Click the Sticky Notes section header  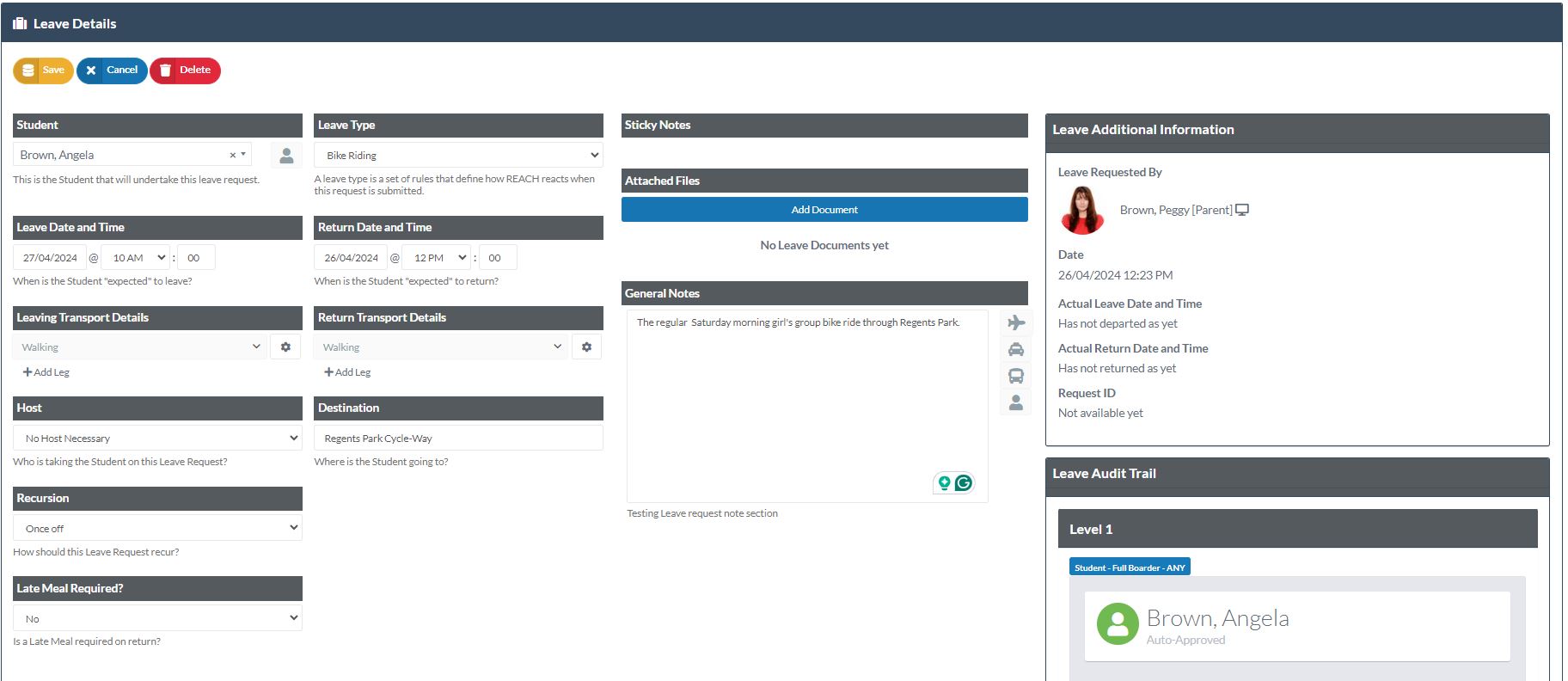point(824,126)
